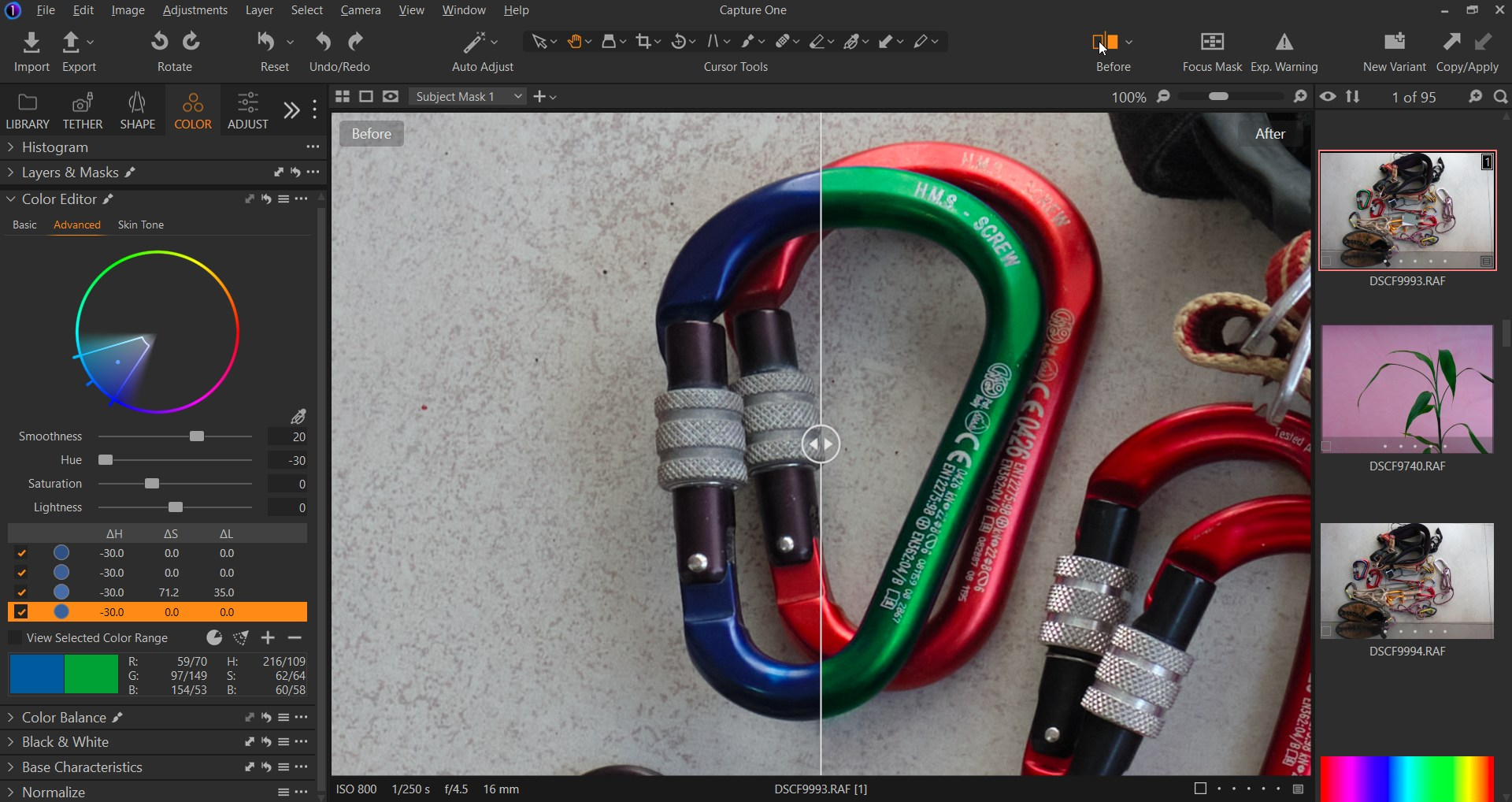This screenshot has width=1512, height=802.
Task: Select the DSCF9740.RAF plant thumbnail
Action: coord(1406,389)
